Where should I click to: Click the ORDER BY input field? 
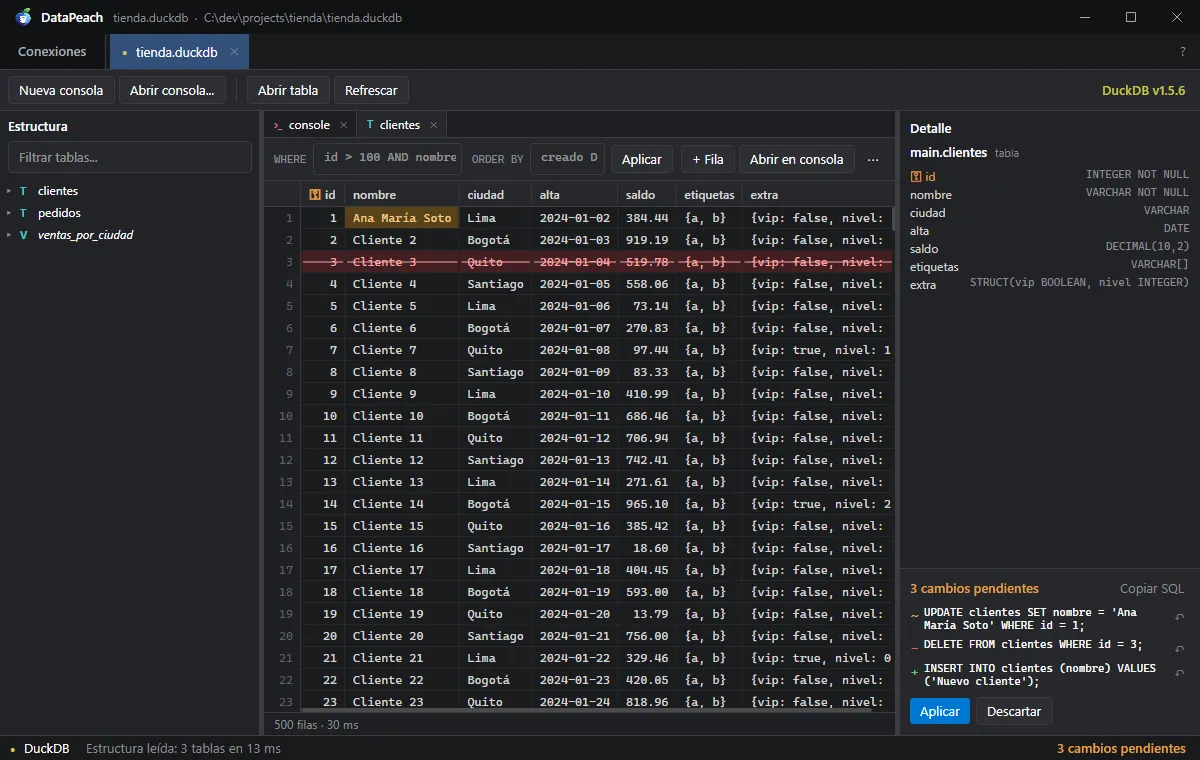pyautogui.click(x=567, y=158)
